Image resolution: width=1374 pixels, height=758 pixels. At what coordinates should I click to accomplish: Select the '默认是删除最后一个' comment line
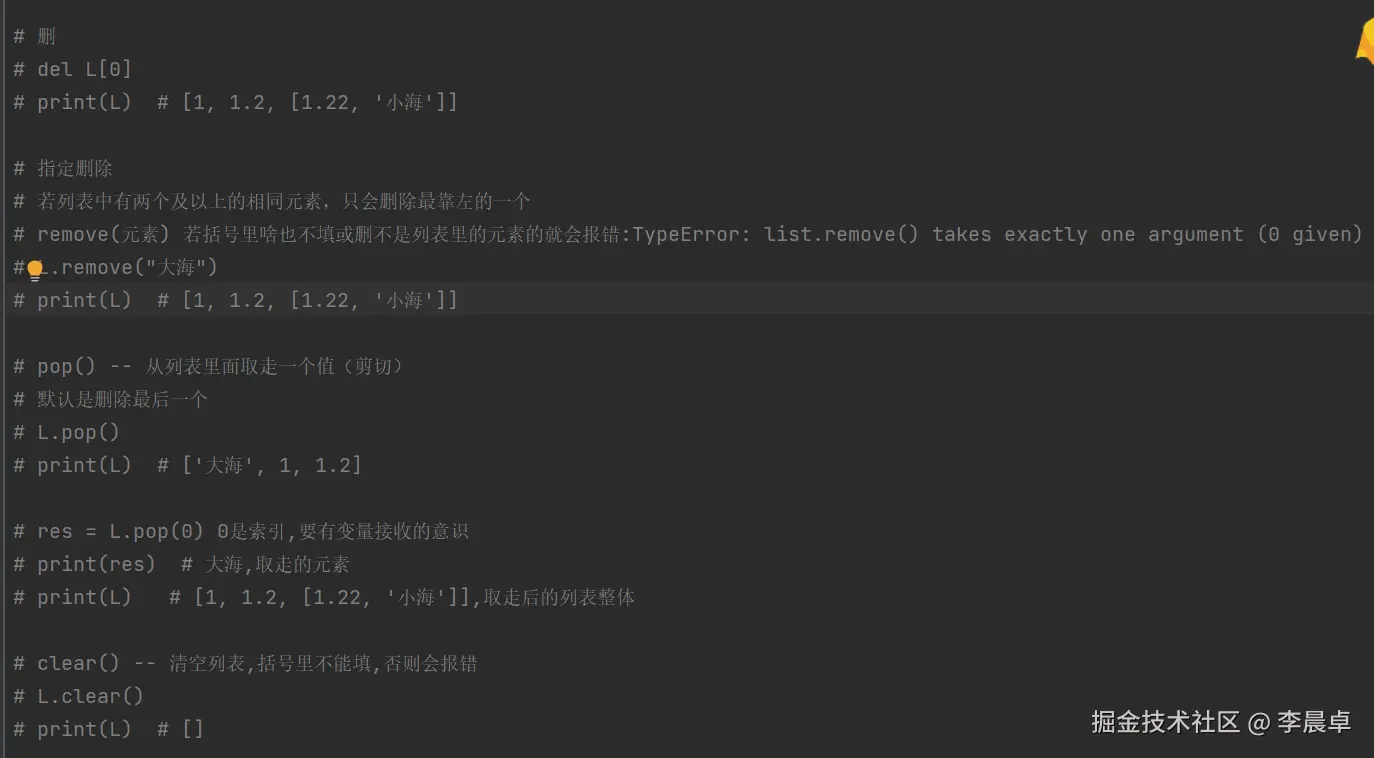pyautogui.click(x=122, y=399)
